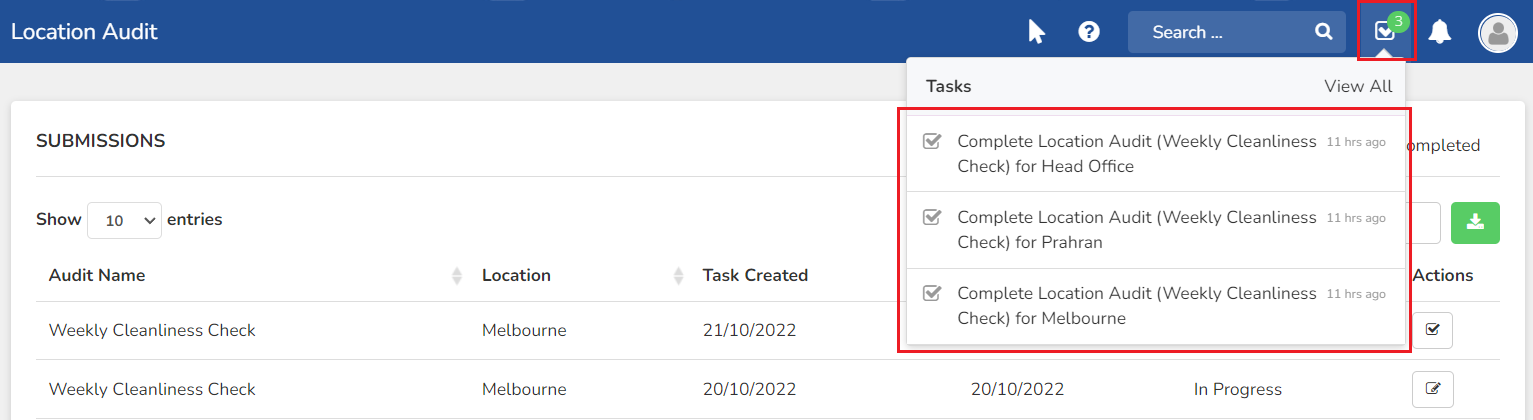Click the complete-audit action icon for Melbourne 21/10/2022
Image resolution: width=1533 pixels, height=420 pixels.
pyautogui.click(x=1432, y=330)
